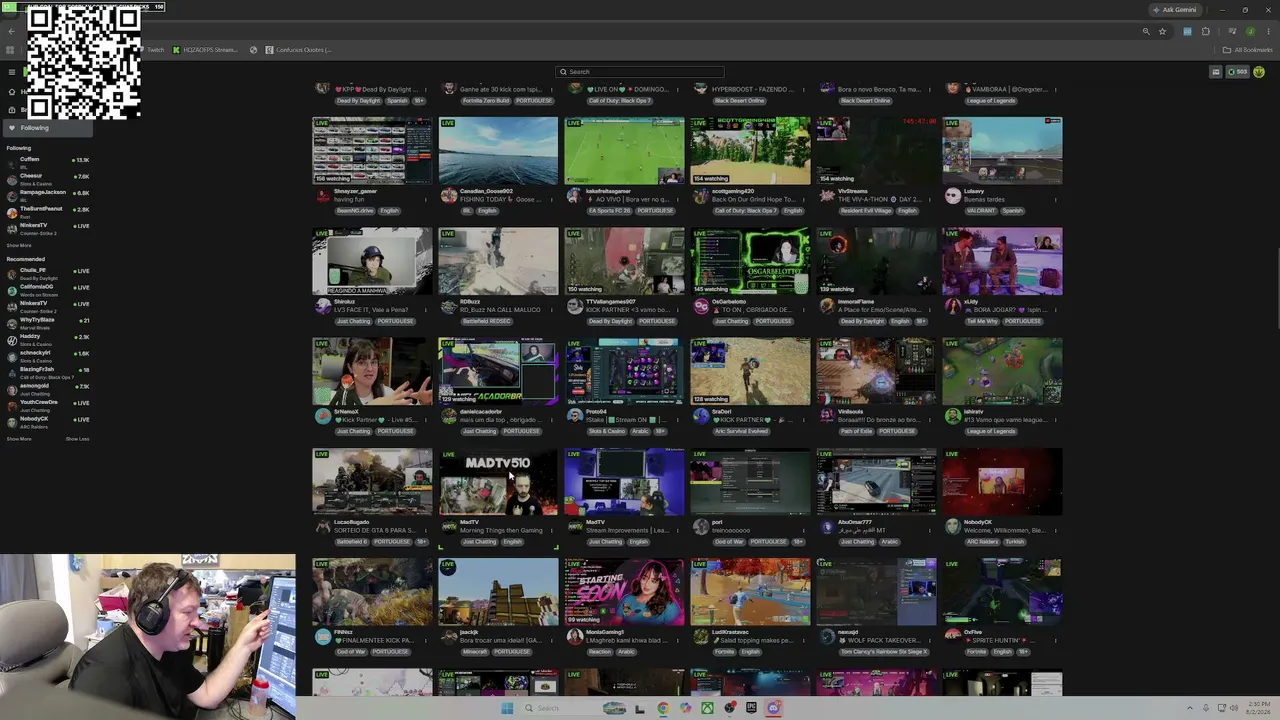Open options menu on Canadian_Goose902 card
1280x720 pixels.
coord(553,199)
